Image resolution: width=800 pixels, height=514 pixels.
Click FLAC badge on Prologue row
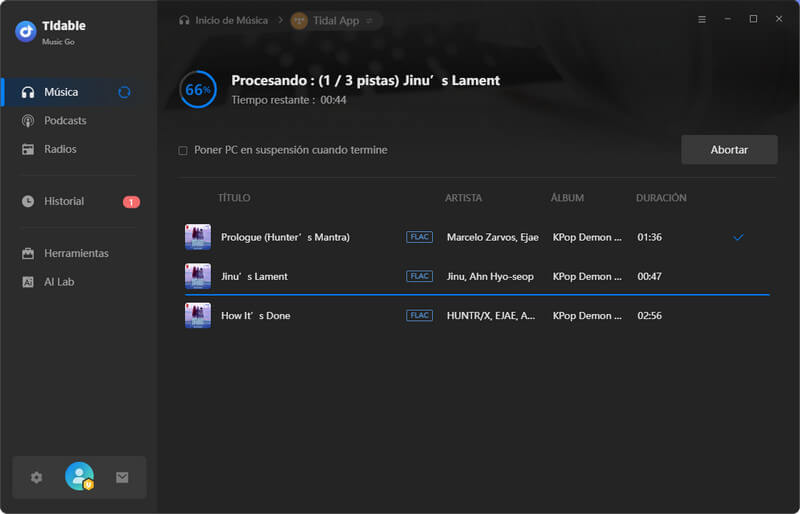pyautogui.click(x=419, y=237)
